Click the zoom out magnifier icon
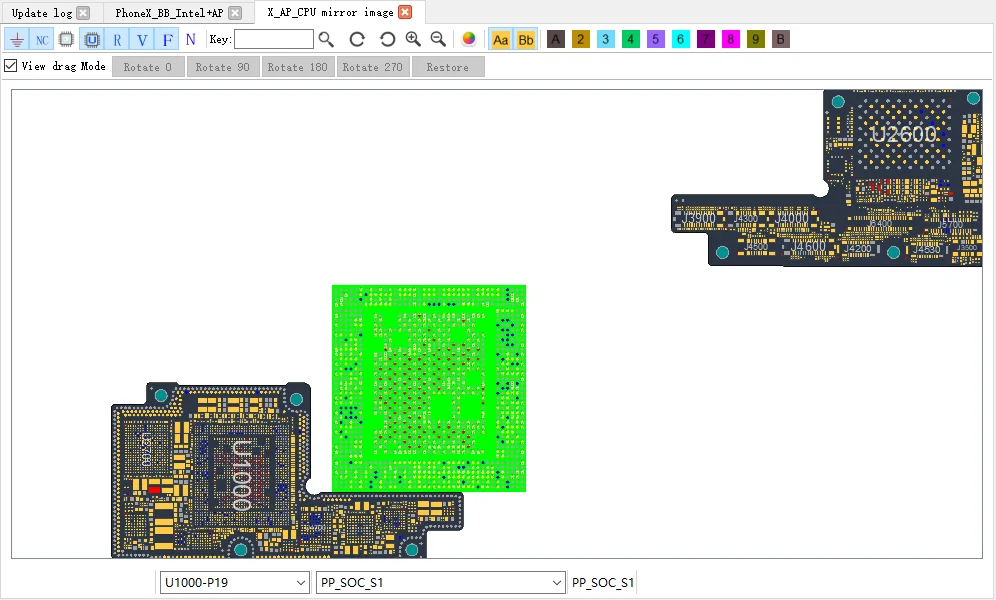The height and width of the screenshot is (600, 996). (438, 40)
